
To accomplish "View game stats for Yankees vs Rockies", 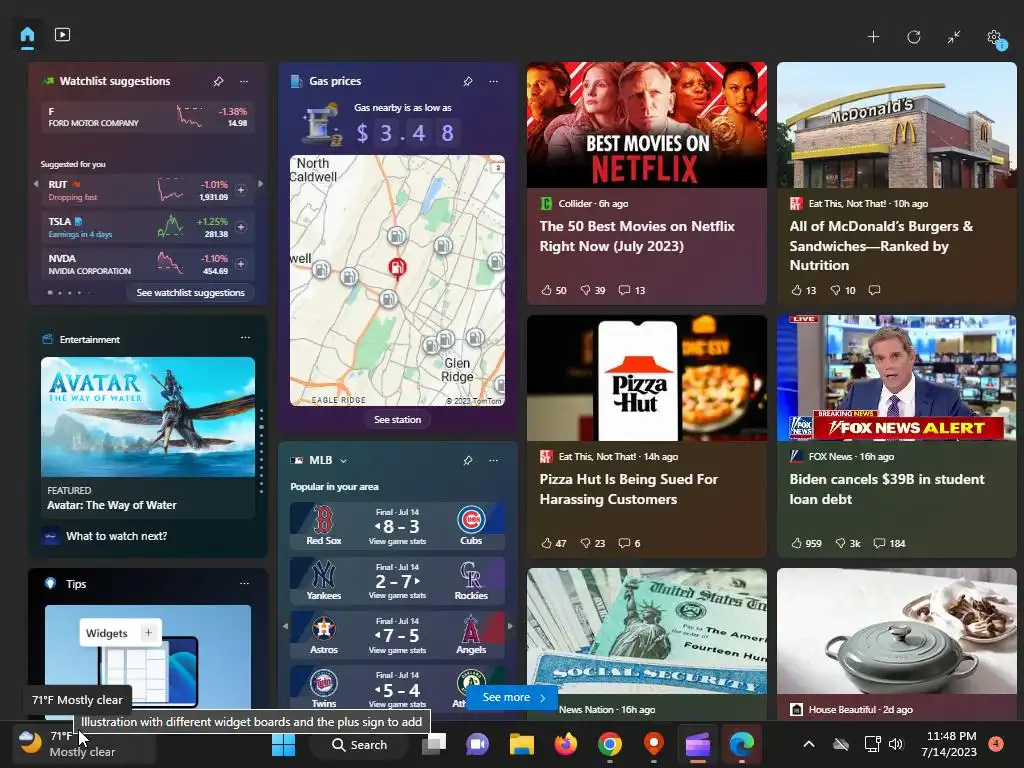I will pyautogui.click(x=397, y=596).
